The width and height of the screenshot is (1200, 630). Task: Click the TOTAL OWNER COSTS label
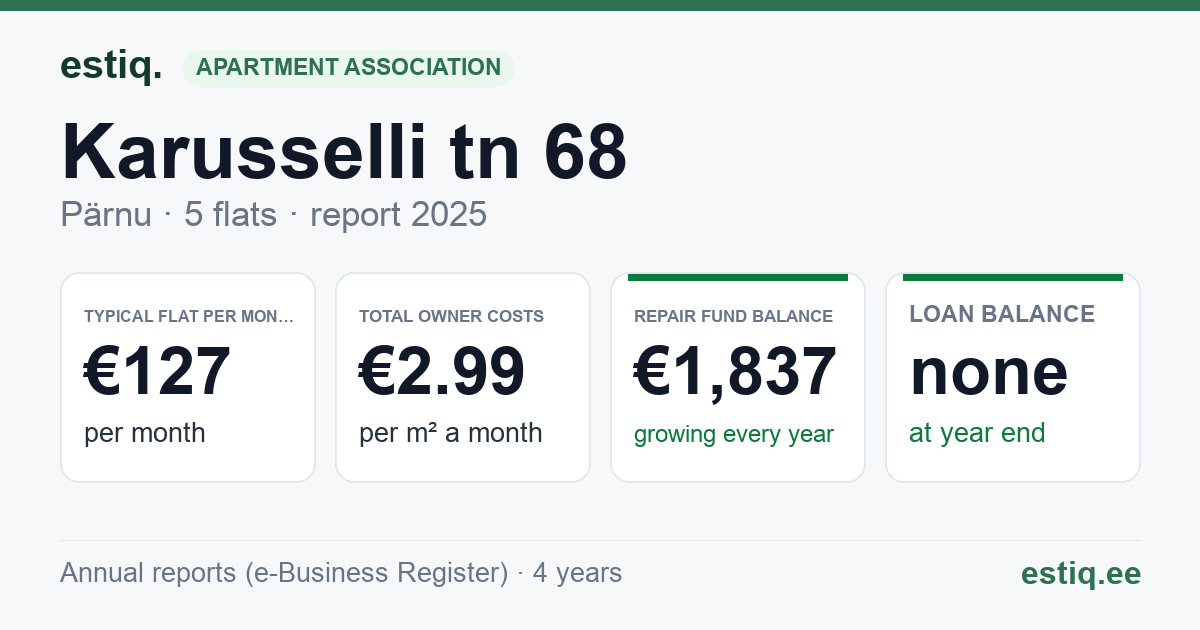click(x=451, y=317)
